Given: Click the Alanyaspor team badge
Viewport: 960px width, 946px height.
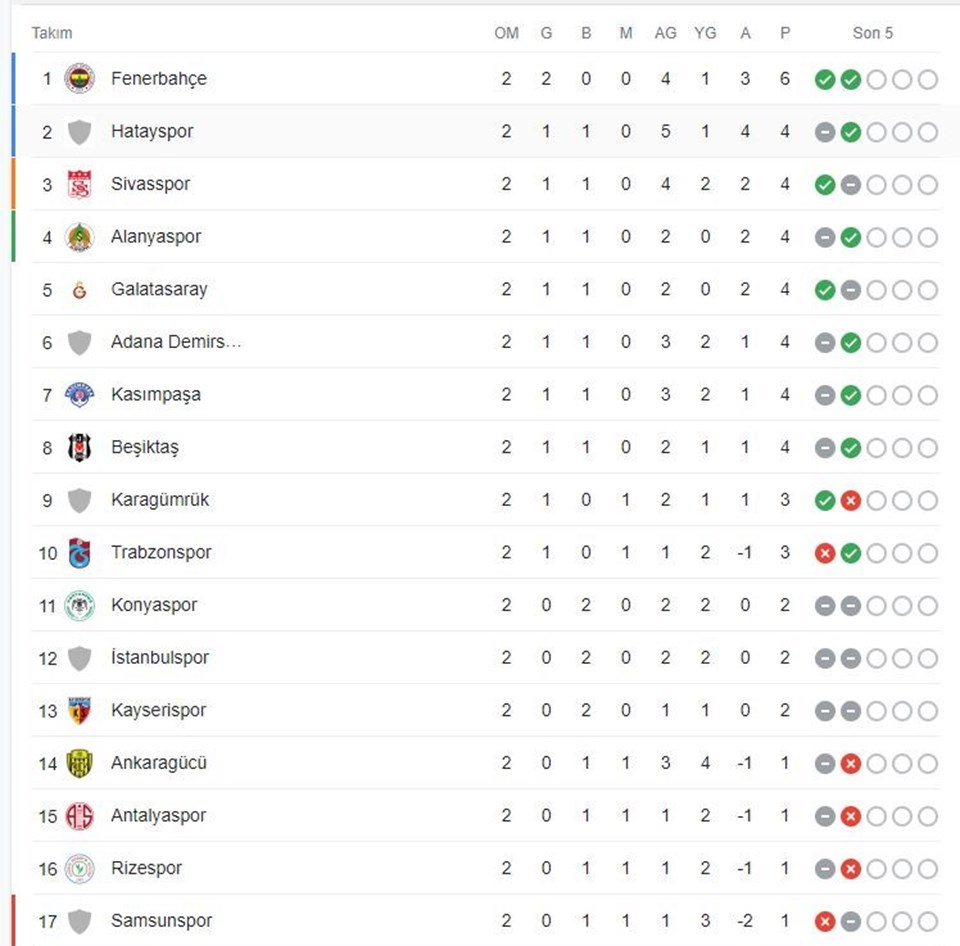Looking at the screenshot, I should (80, 237).
